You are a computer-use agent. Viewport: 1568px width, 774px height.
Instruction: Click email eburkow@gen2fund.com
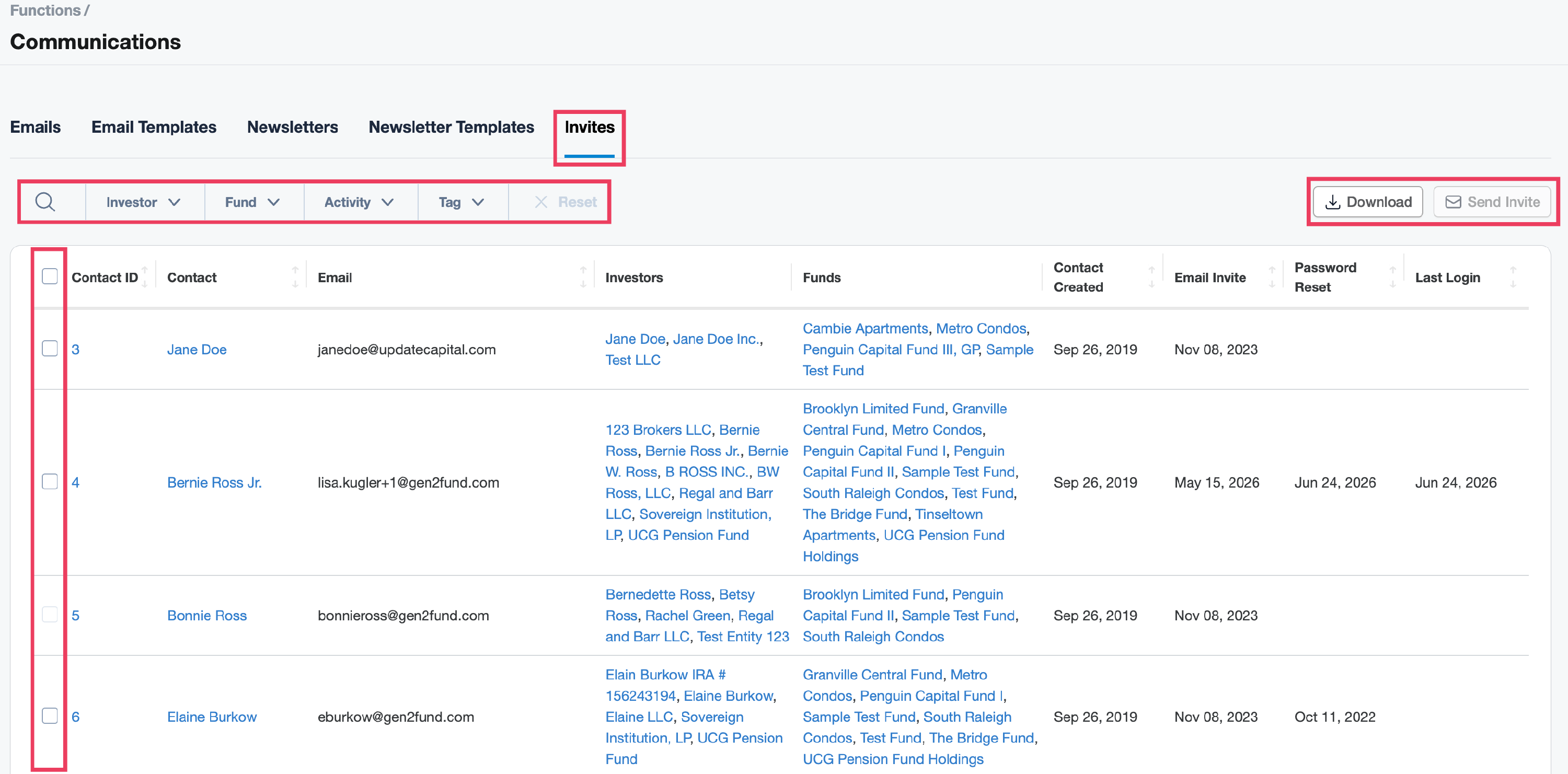[396, 717]
